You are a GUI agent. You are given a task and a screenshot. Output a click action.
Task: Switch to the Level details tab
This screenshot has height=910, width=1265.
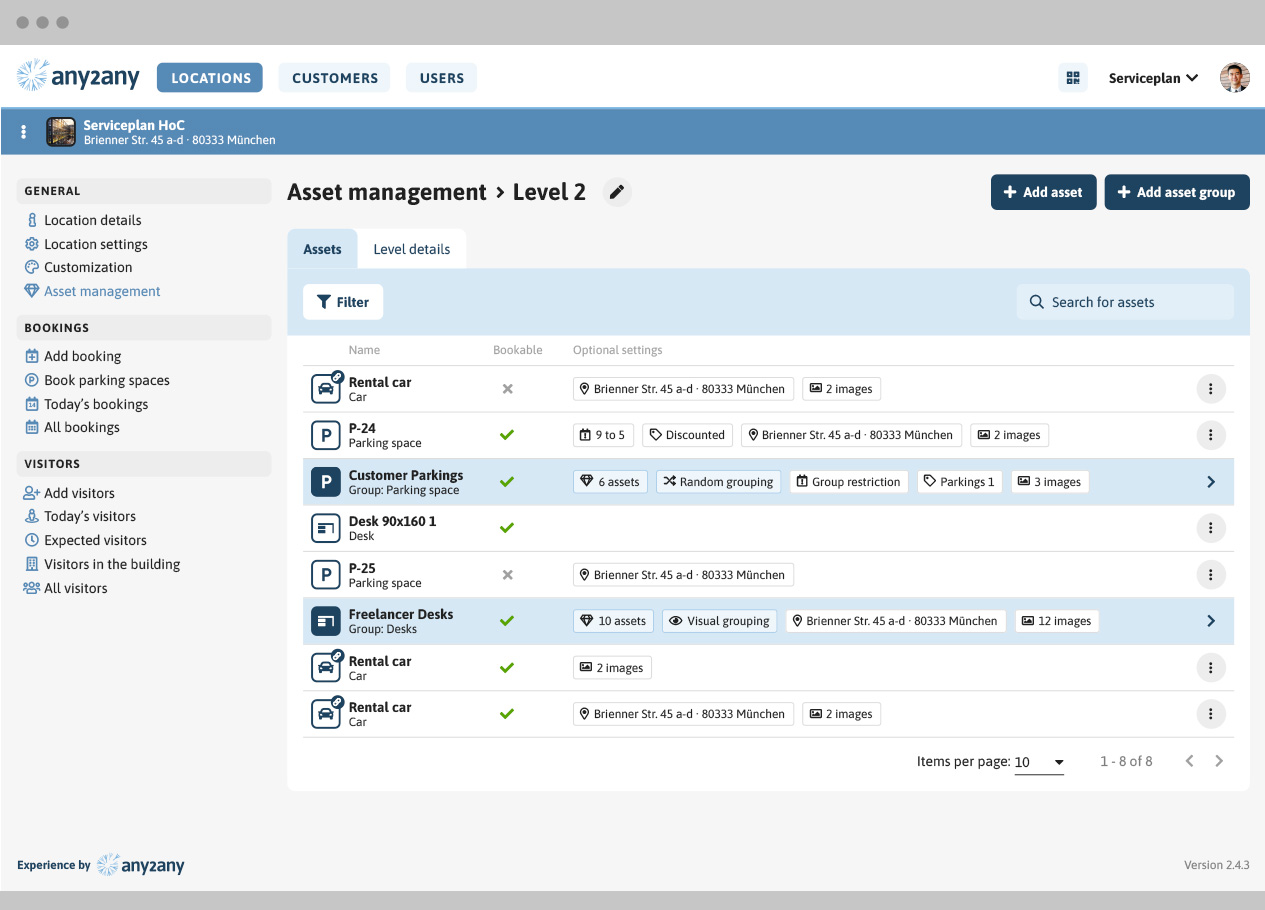click(411, 249)
